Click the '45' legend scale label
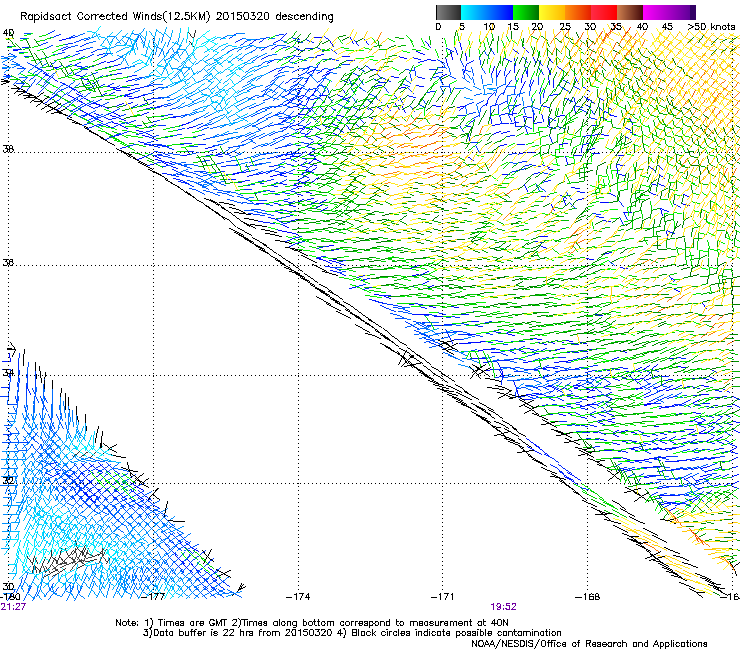 (x=667, y=27)
